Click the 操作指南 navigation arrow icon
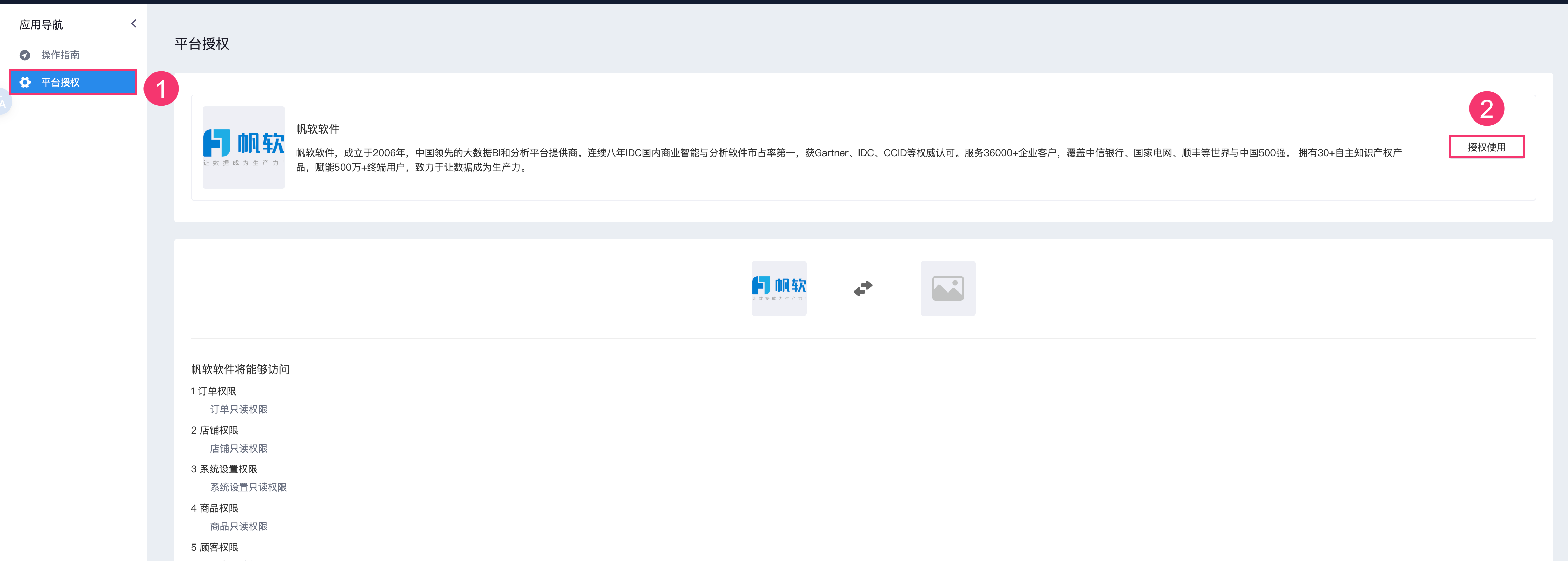The width and height of the screenshot is (1568, 561). click(25, 55)
